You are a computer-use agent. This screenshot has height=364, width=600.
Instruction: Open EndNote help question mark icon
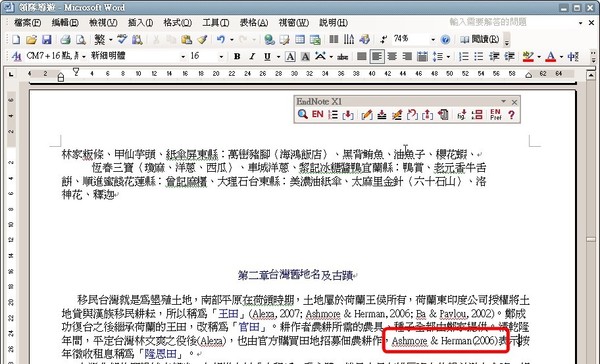(x=511, y=114)
